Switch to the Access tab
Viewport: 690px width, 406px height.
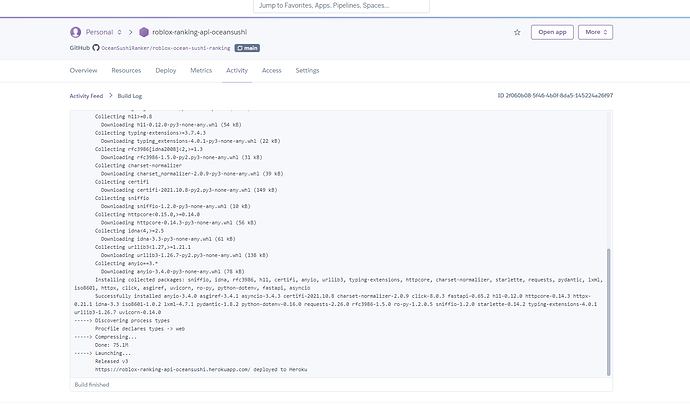pos(272,70)
